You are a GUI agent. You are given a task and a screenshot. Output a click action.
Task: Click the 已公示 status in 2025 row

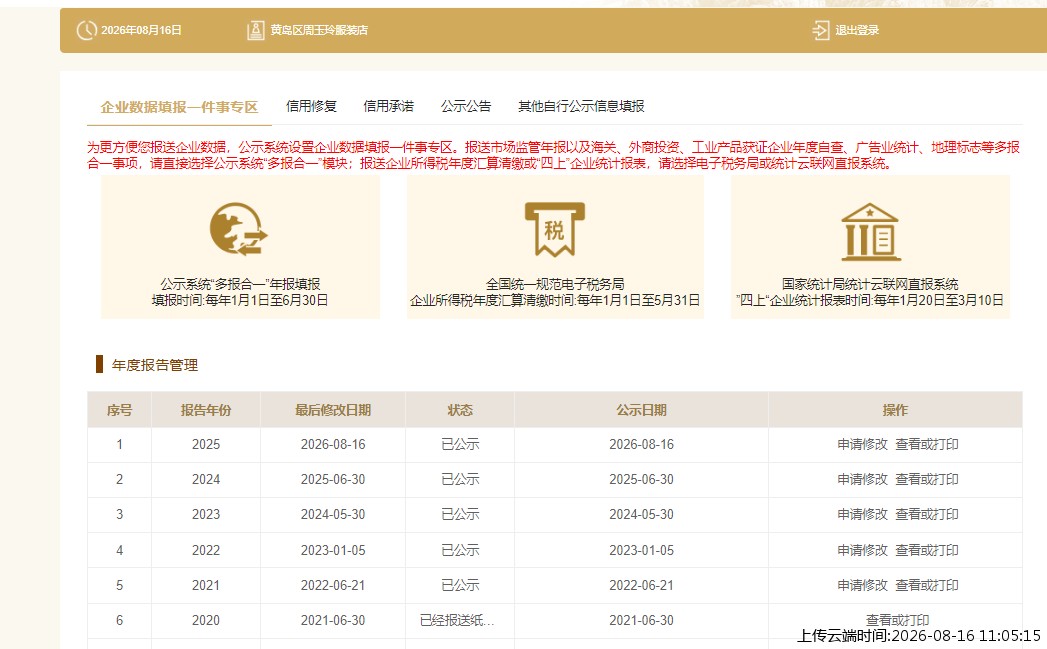(x=460, y=445)
